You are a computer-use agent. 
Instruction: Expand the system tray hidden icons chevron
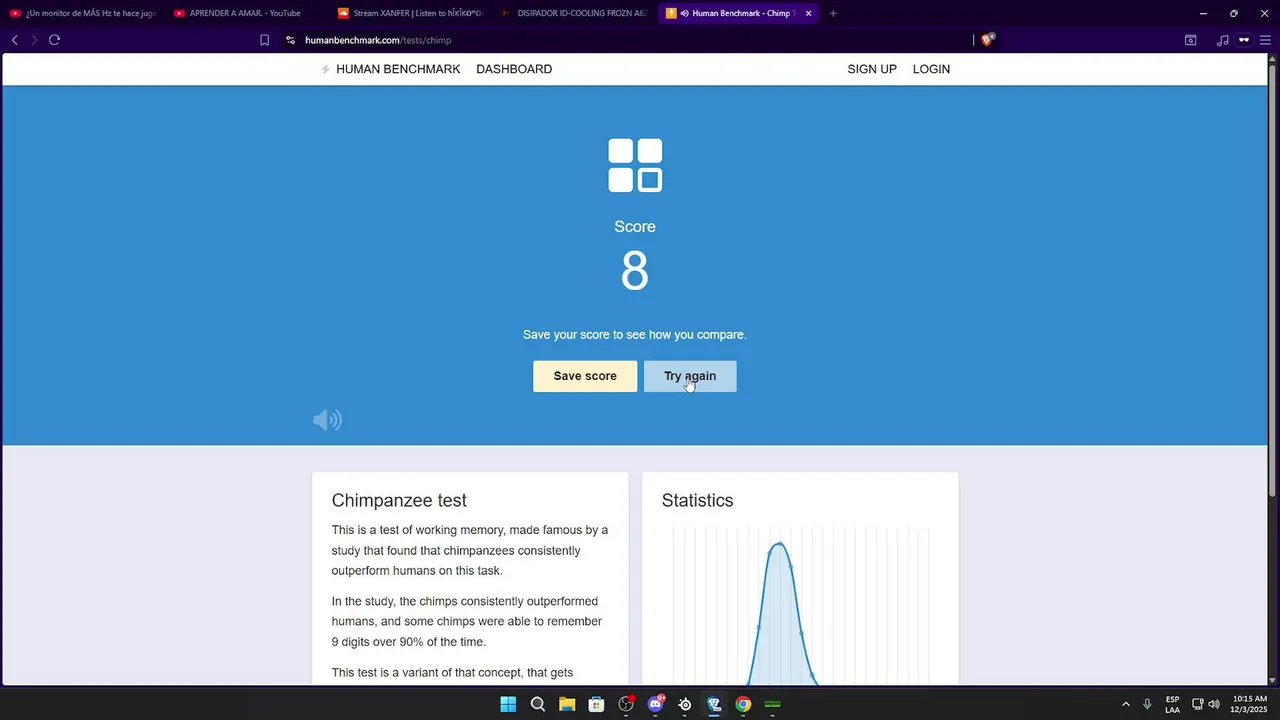(x=1125, y=704)
